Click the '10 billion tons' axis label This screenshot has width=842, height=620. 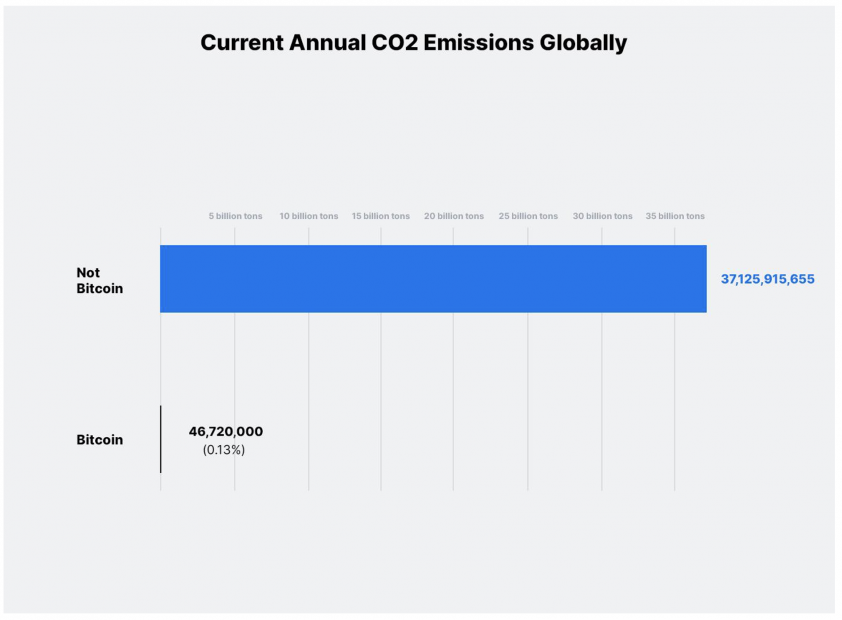[x=309, y=216]
